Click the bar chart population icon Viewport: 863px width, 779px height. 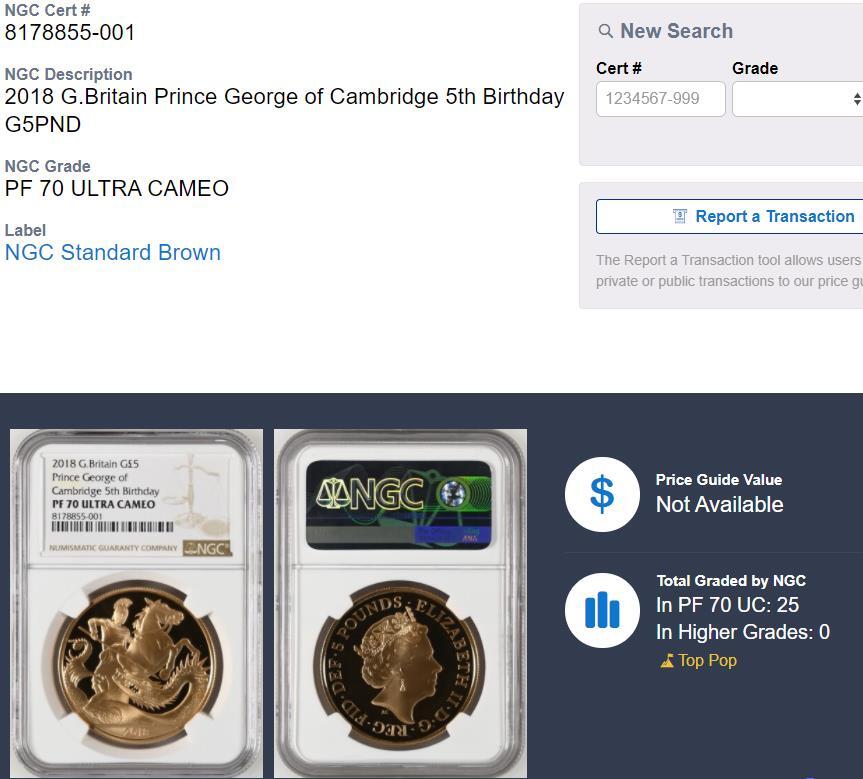point(602,610)
